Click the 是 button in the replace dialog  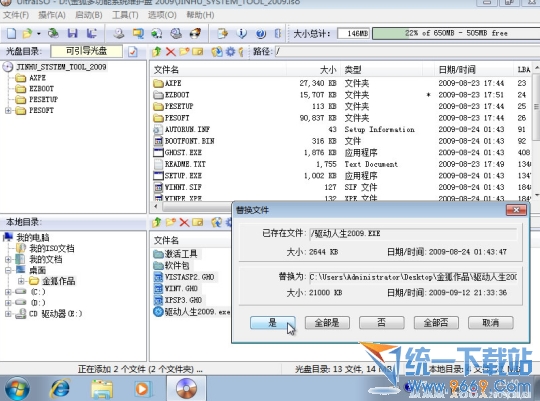click(272, 323)
